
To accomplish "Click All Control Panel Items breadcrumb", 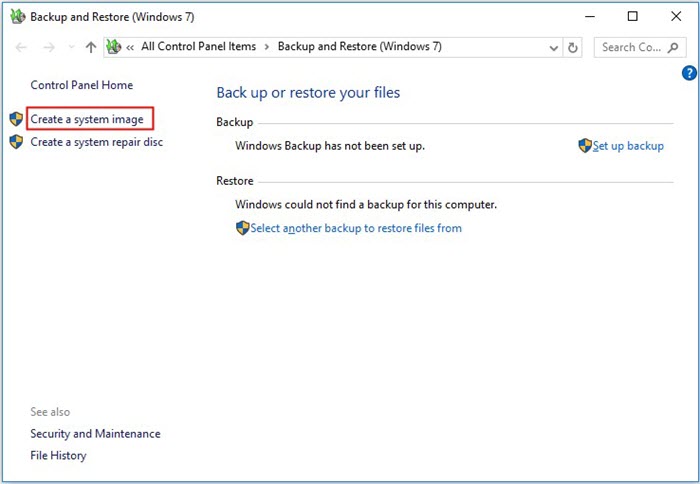I will tap(199, 46).
